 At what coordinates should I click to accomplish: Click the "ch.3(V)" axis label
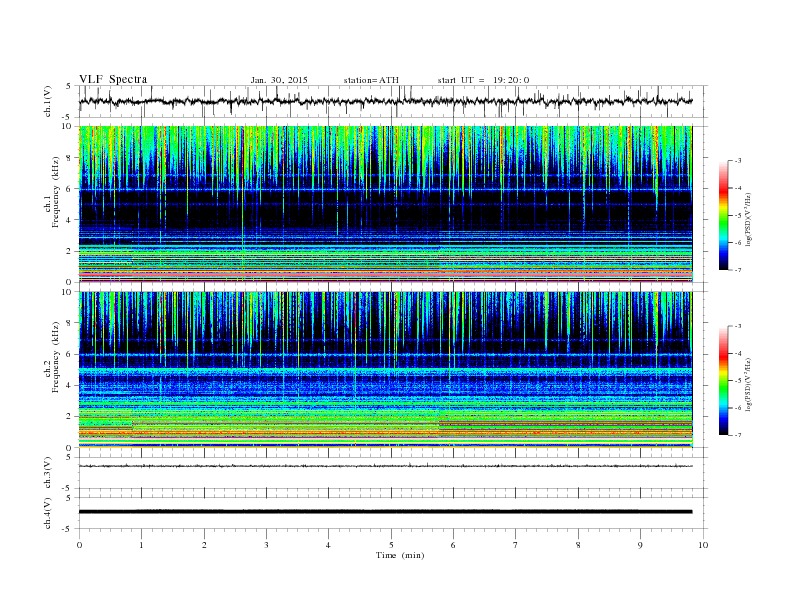(x=48, y=472)
